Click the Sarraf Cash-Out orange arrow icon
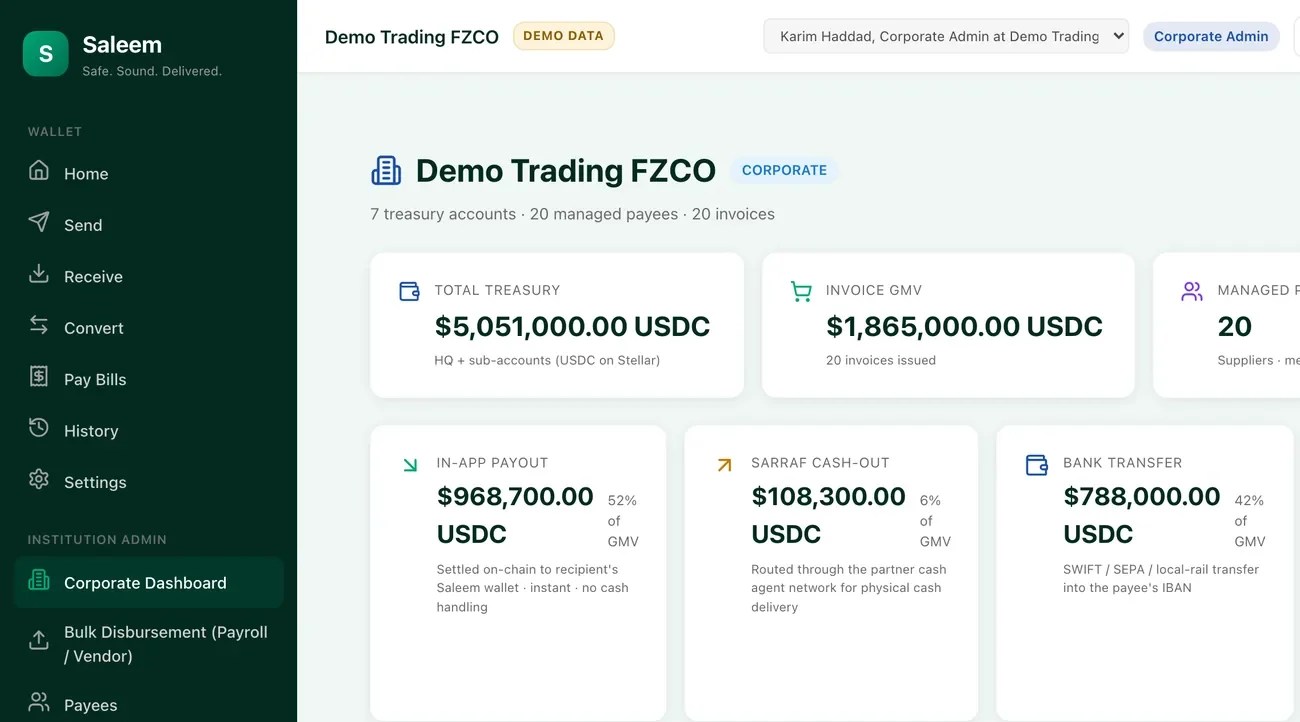 (x=725, y=465)
